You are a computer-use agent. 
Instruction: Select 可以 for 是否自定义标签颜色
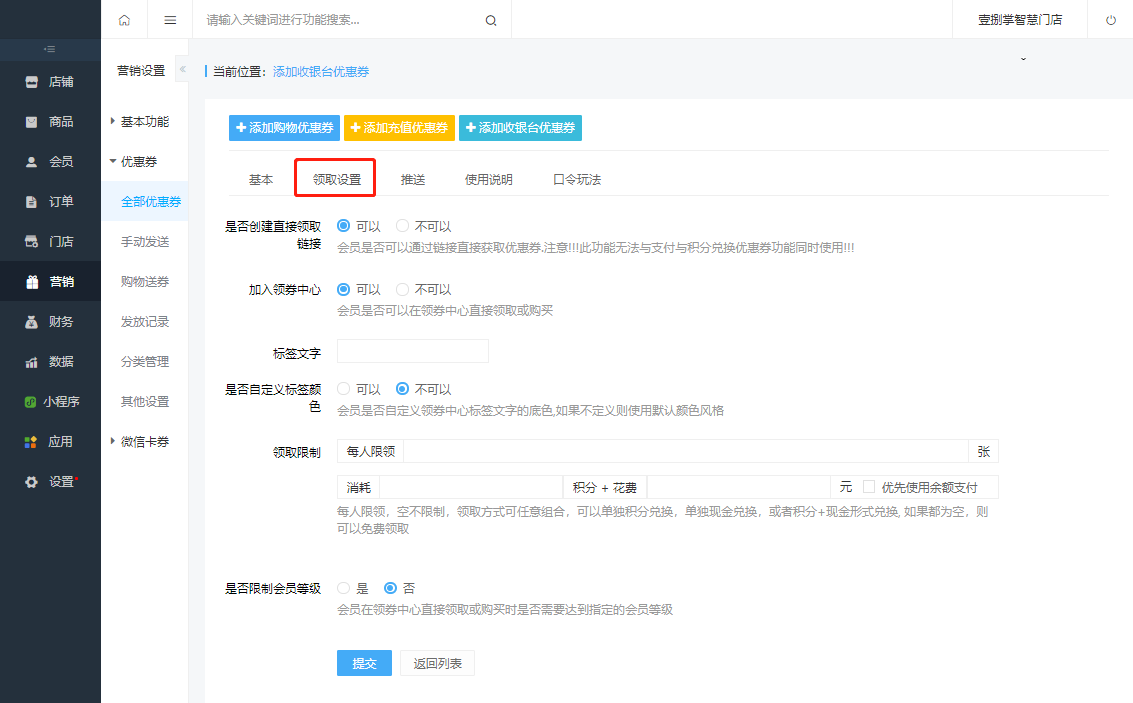(344, 389)
